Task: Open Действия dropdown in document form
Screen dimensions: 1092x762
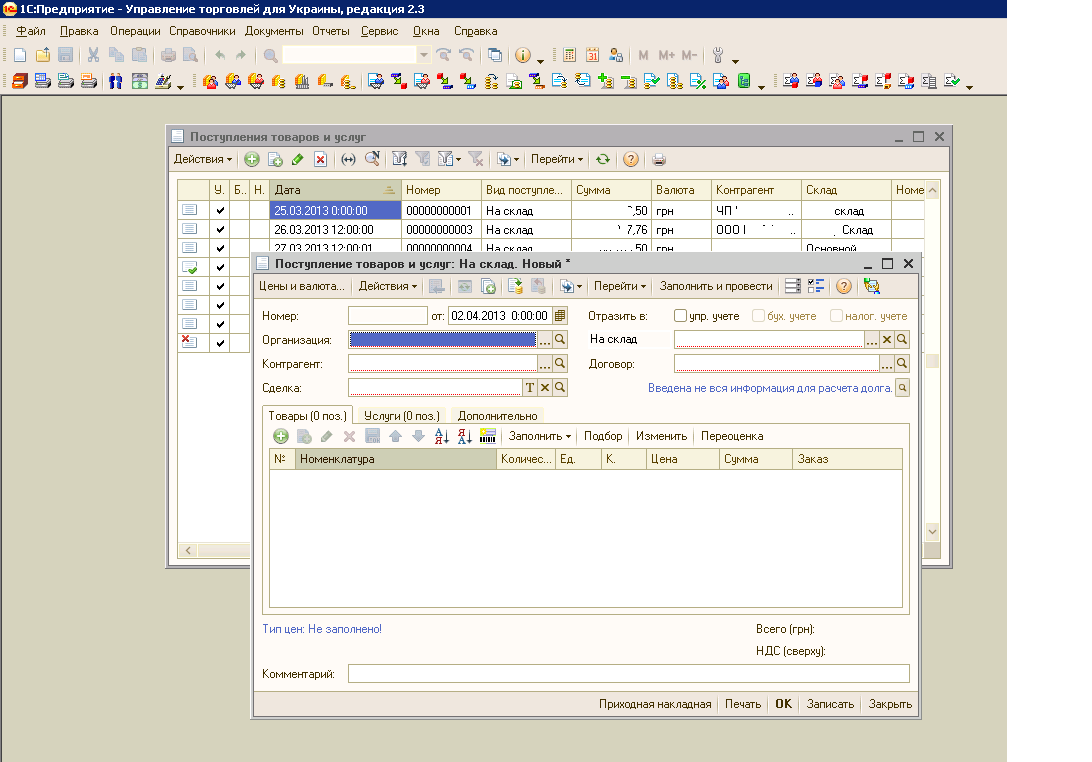Action: point(388,286)
